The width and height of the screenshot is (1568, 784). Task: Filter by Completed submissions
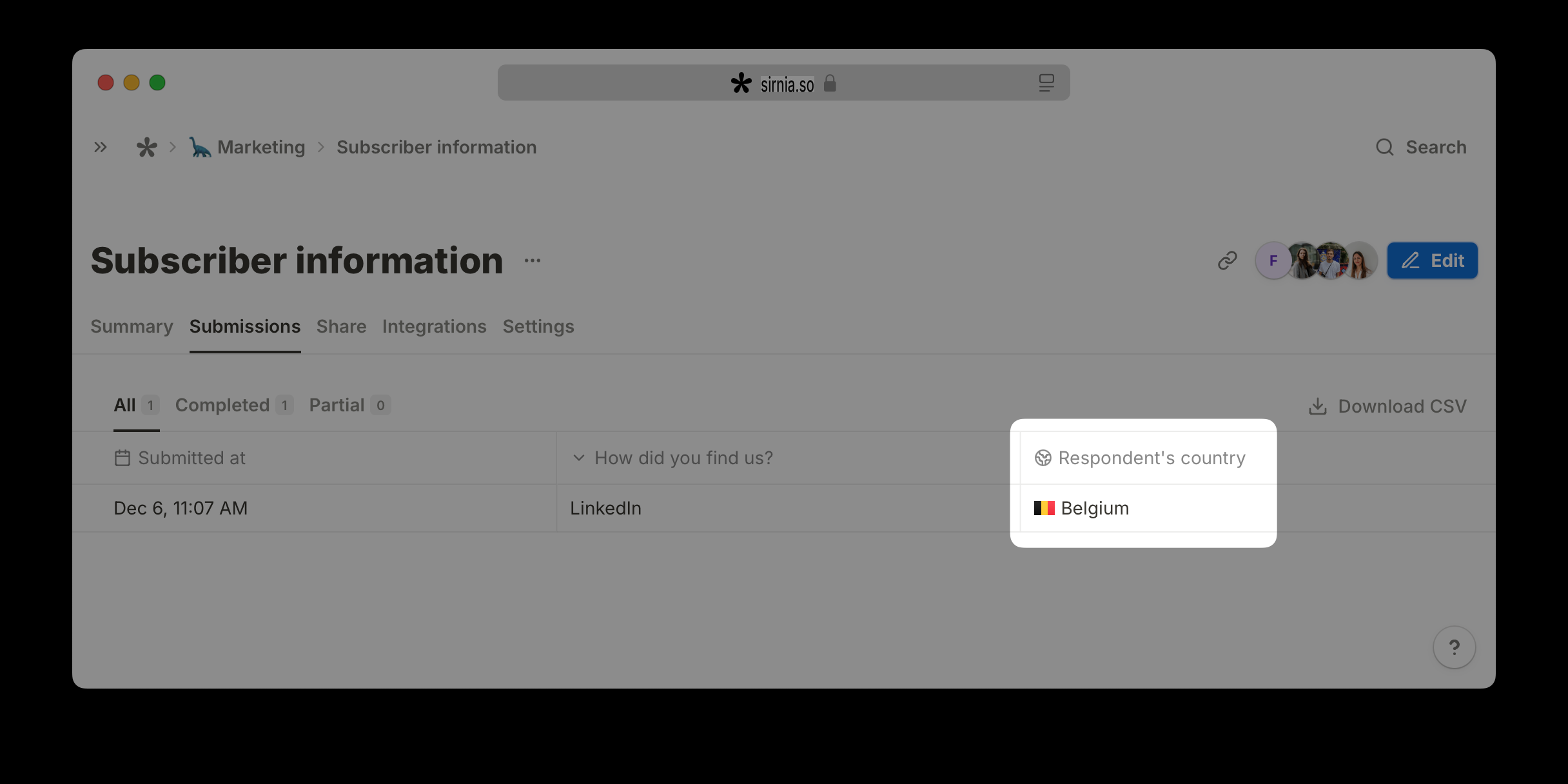235,405
